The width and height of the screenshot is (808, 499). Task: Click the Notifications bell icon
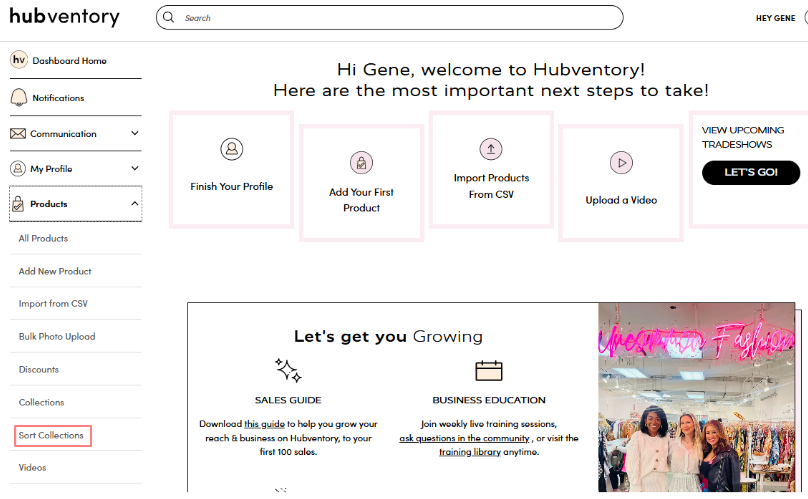tap(19, 97)
